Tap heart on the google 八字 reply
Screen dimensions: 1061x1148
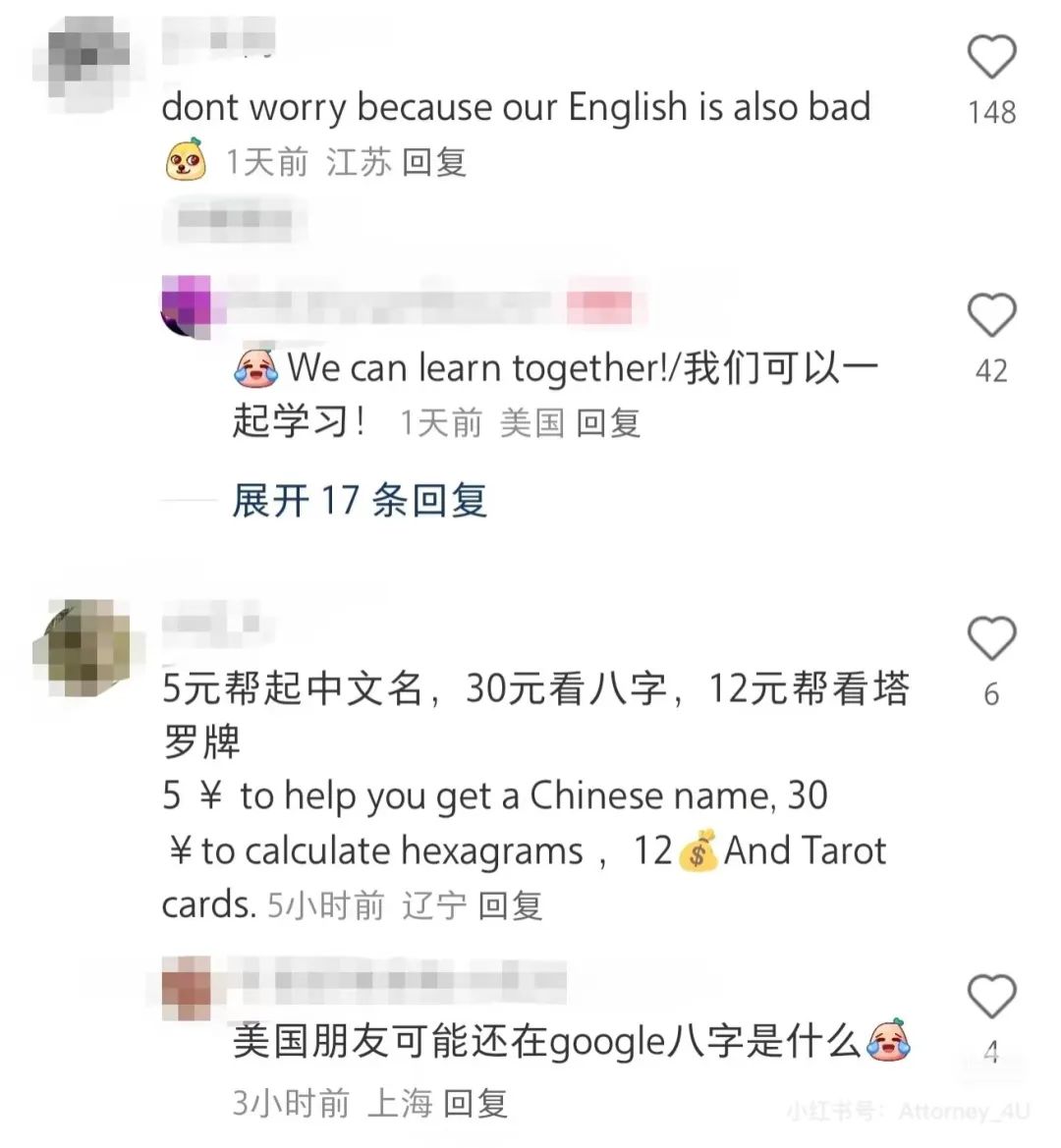point(991,996)
